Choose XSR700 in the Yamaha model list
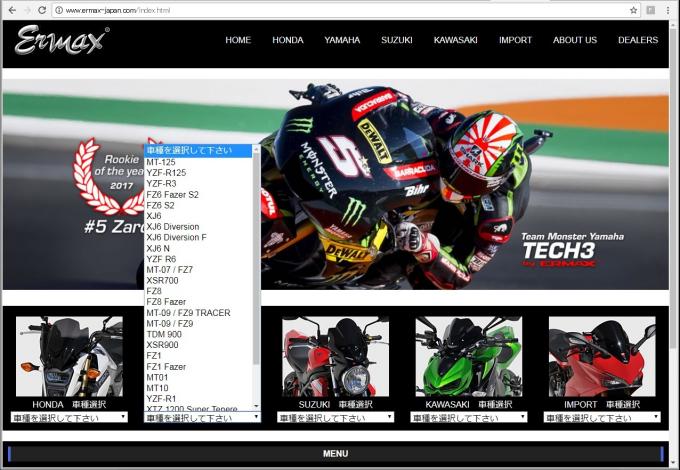The image size is (680, 470). click(163, 281)
